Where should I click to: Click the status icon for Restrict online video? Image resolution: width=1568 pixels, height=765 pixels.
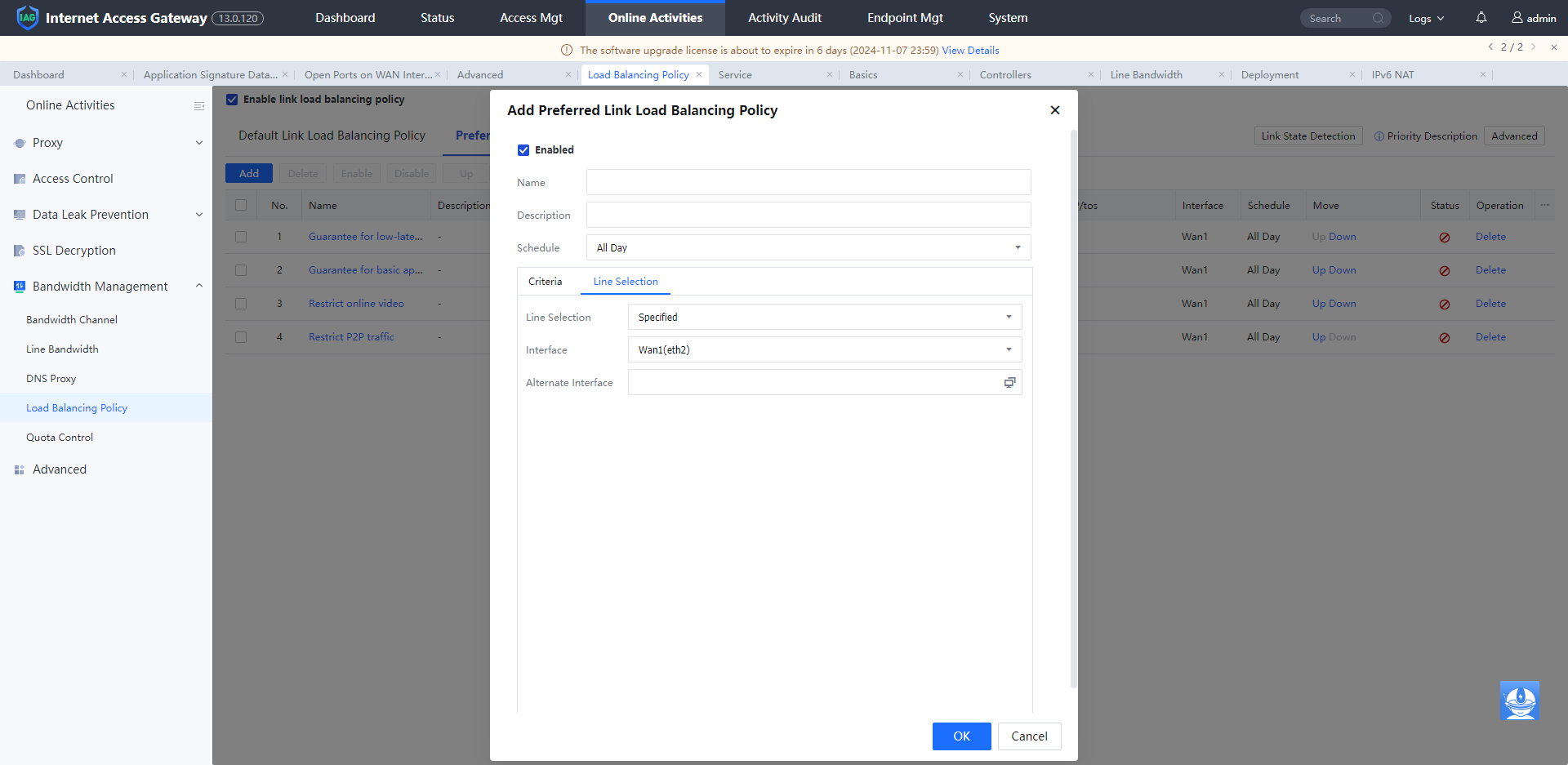coord(1444,304)
